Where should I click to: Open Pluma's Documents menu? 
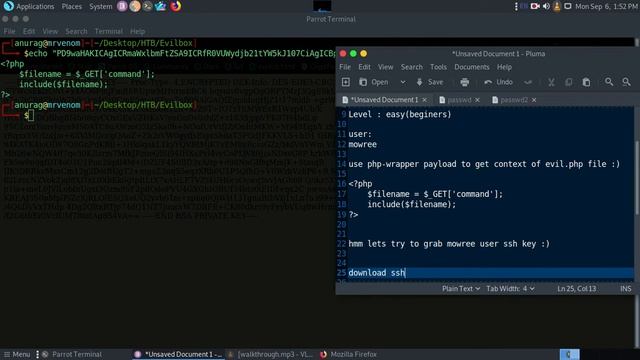tap(472, 67)
